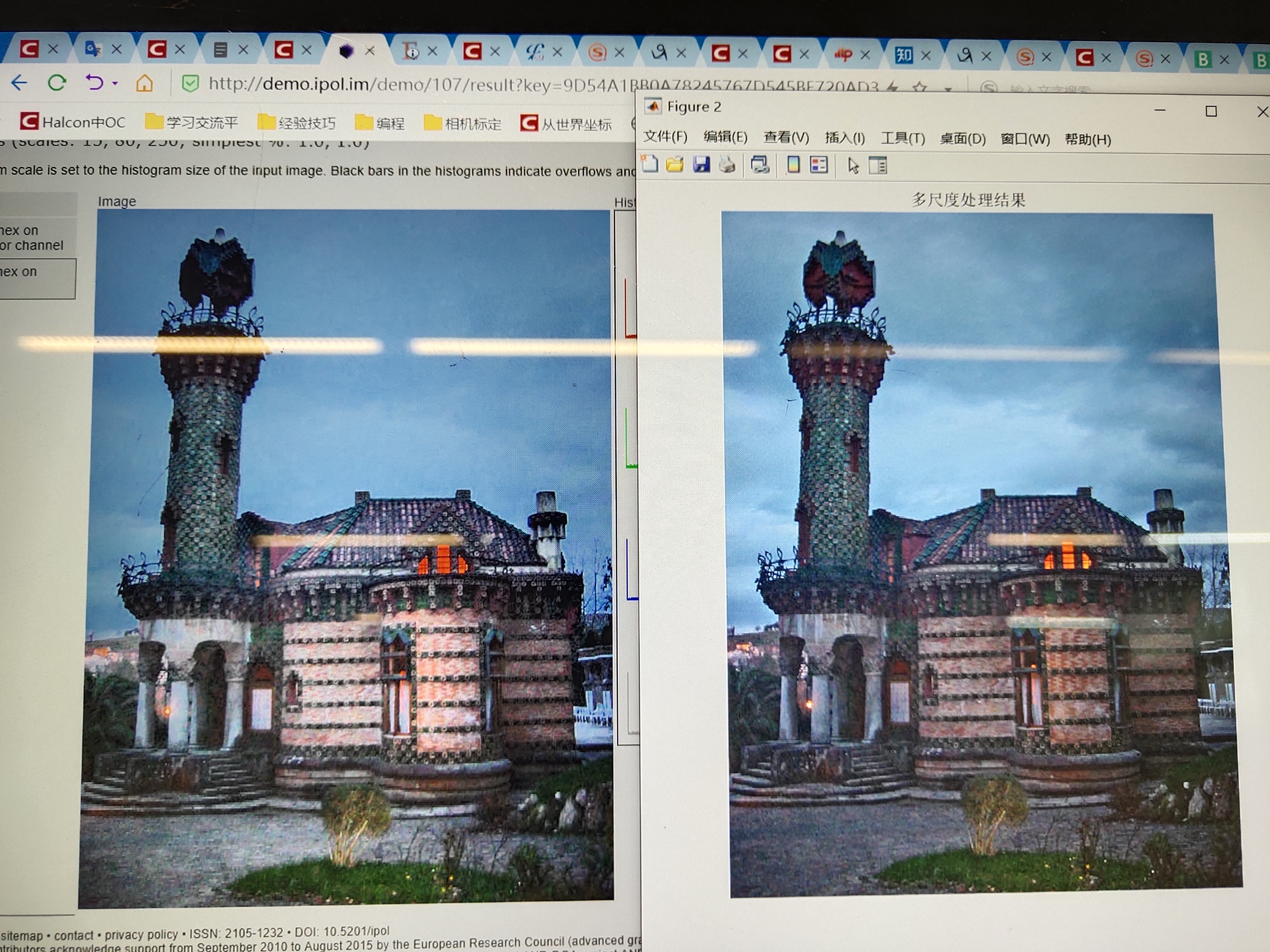Viewport: 1270px width, 952px height.
Task: Click the Link Plot icon
Action: coord(760,165)
